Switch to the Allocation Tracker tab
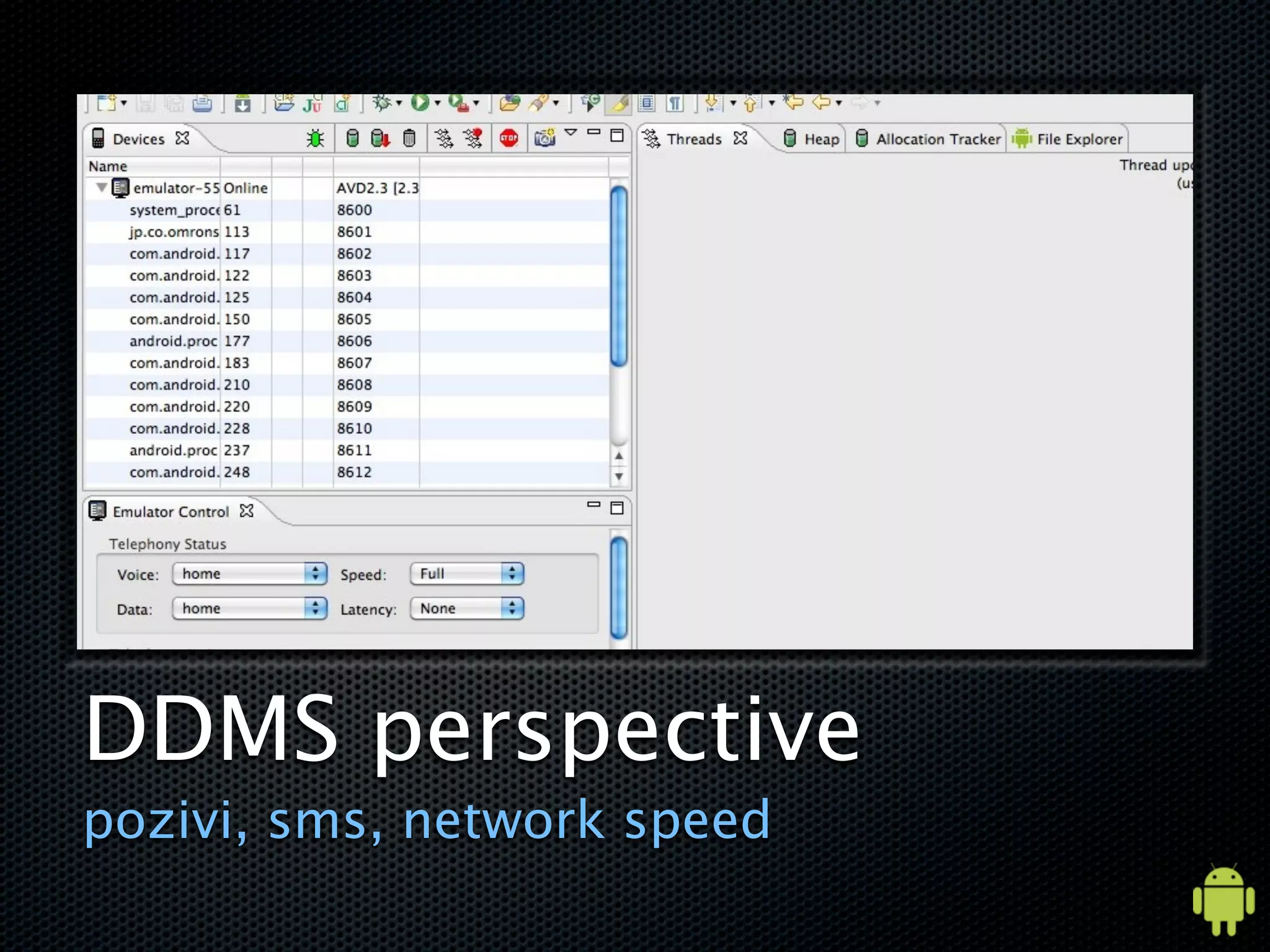Viewport: 1270px width, 952px height. pos(928,139)
